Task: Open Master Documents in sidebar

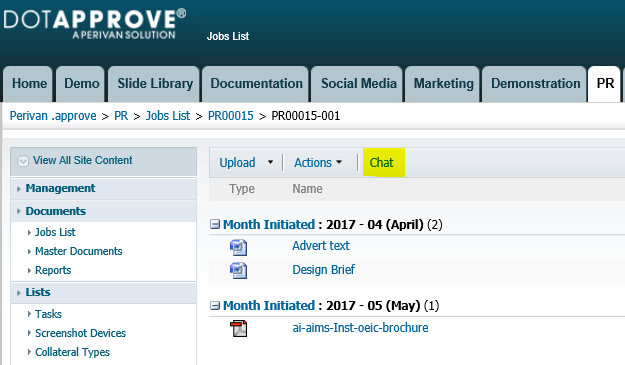Action: [79, 251]
